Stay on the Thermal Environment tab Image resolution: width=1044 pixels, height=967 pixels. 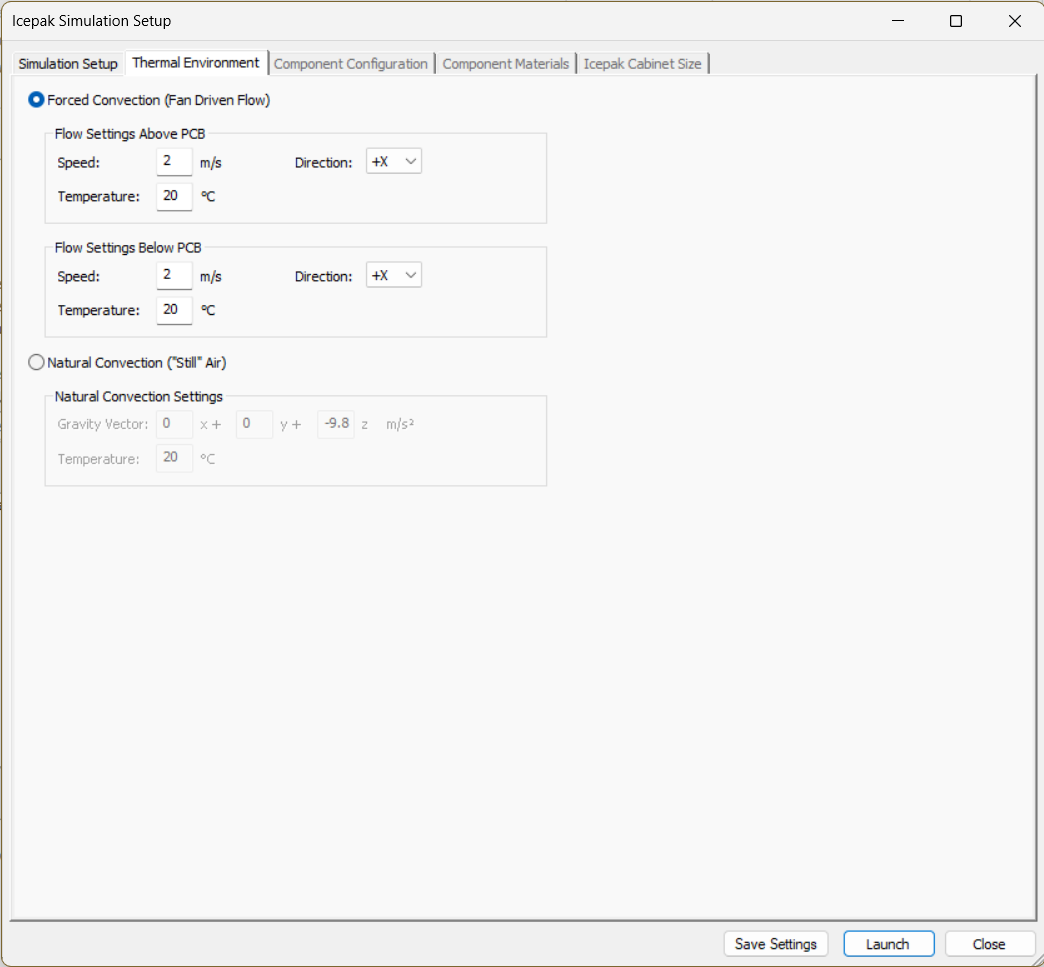[196, 62]
